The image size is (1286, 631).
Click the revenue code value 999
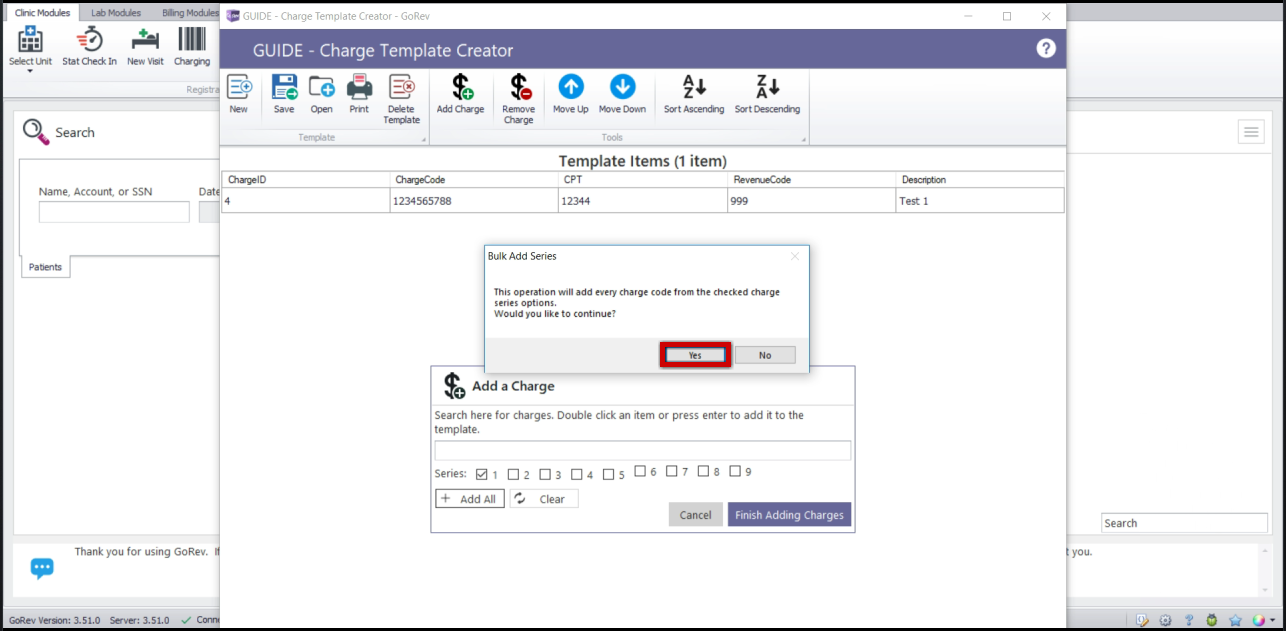click(812, 201)
